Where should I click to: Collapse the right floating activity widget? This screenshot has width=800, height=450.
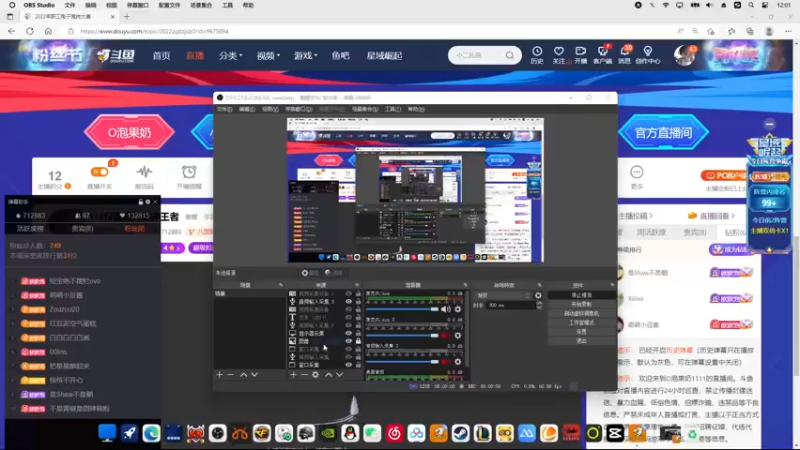(769, 124)
